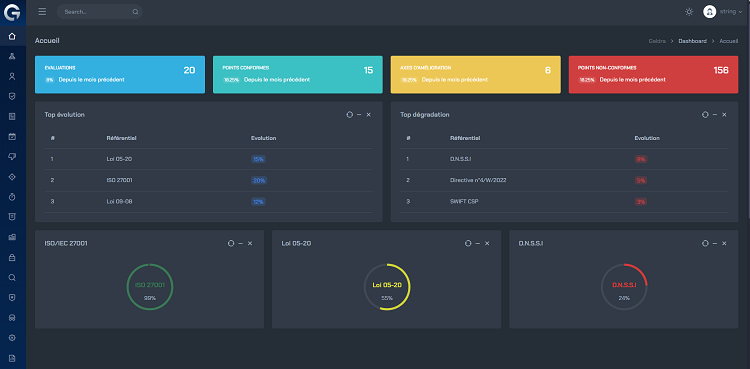The image size is (750, 369).
Task: Open the Home icon in sidebar
Action: (x=12, y=36)
